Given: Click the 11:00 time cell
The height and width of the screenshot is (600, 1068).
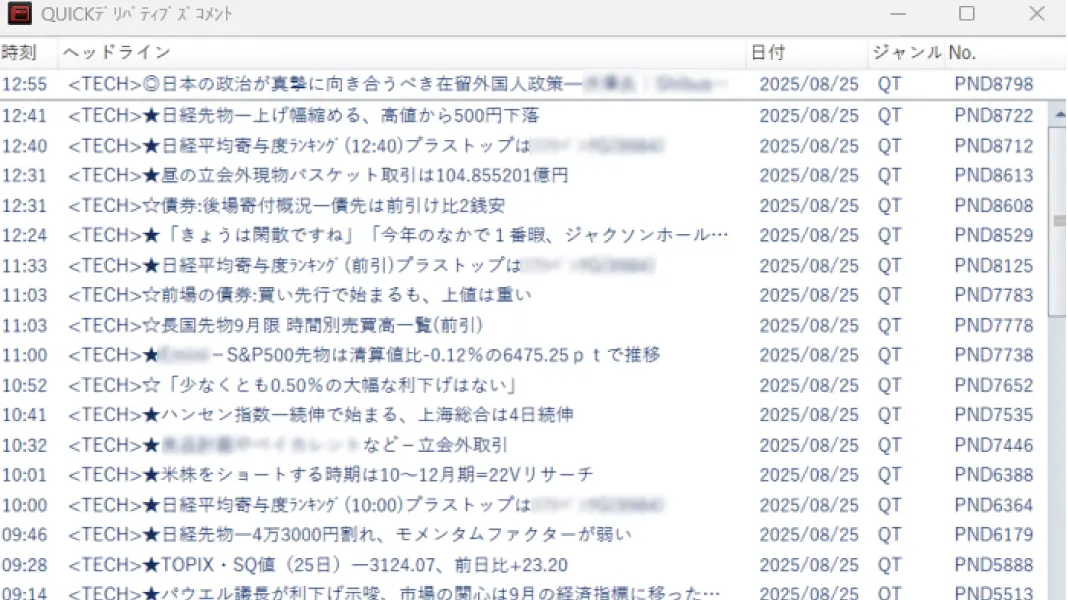Looking at the screenshot, I should (x=25, y=355).
